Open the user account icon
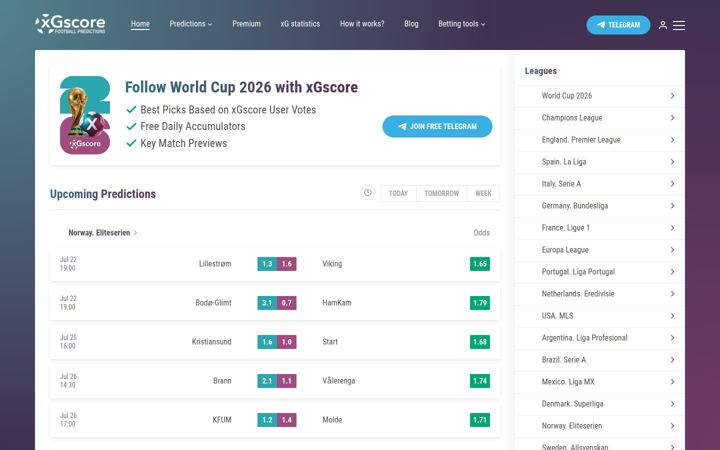Screen dimensions: 720x450 click(x=663, y=25)
